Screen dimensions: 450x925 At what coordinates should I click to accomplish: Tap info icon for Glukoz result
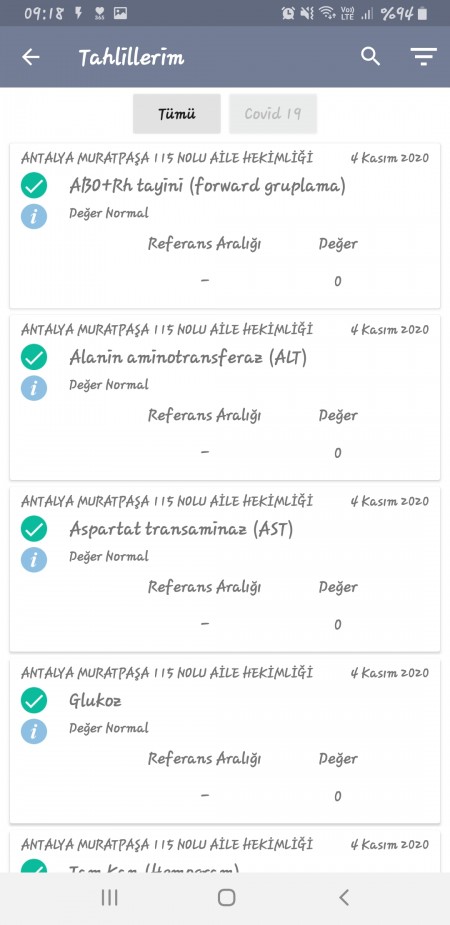click(34, 731)
